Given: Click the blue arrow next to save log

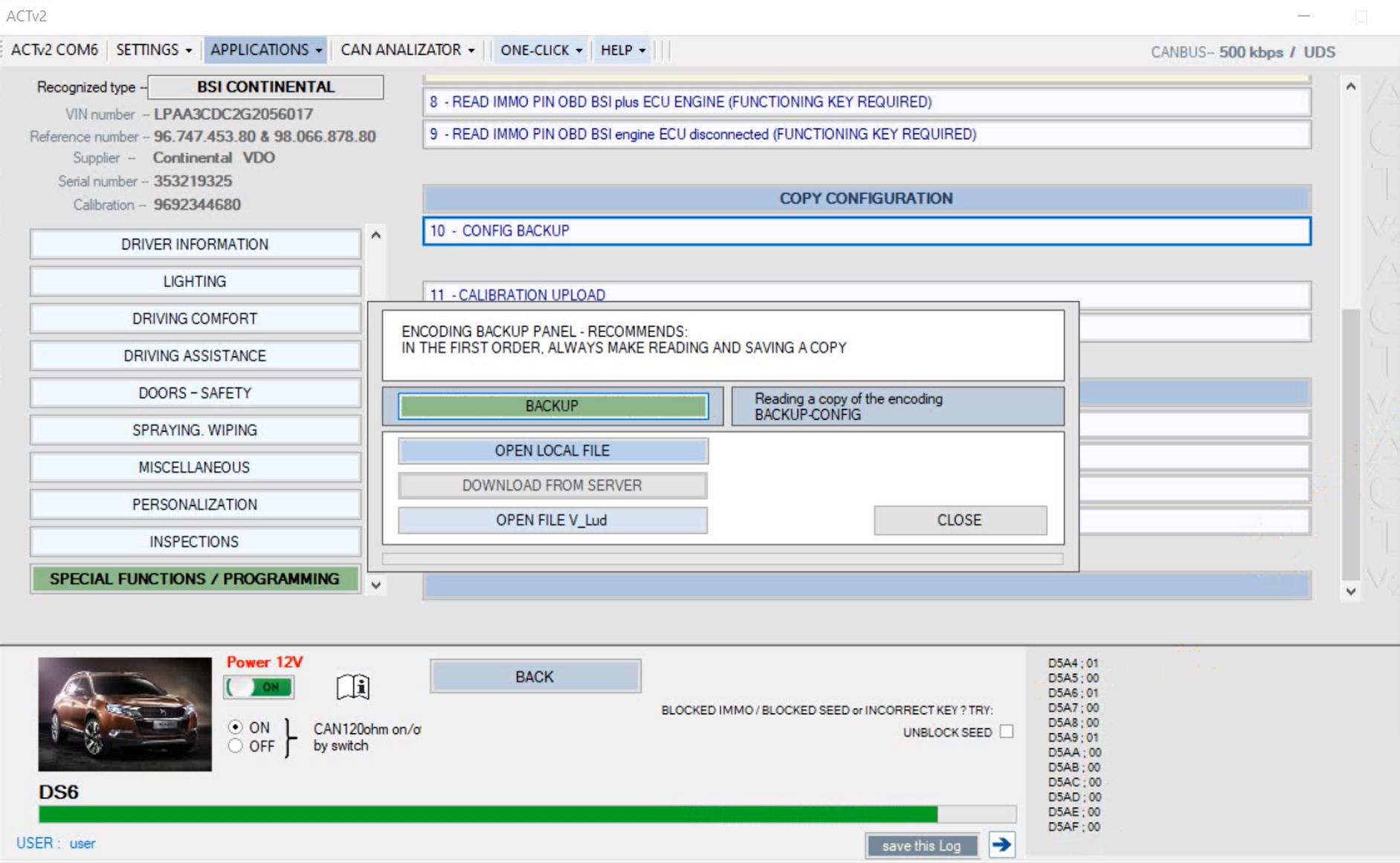Looking at the screenshot, I should click(x=1001, y=844).
